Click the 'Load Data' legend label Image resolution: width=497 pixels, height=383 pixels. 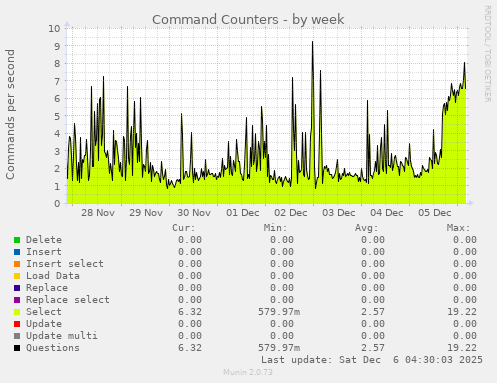[53, 276]
